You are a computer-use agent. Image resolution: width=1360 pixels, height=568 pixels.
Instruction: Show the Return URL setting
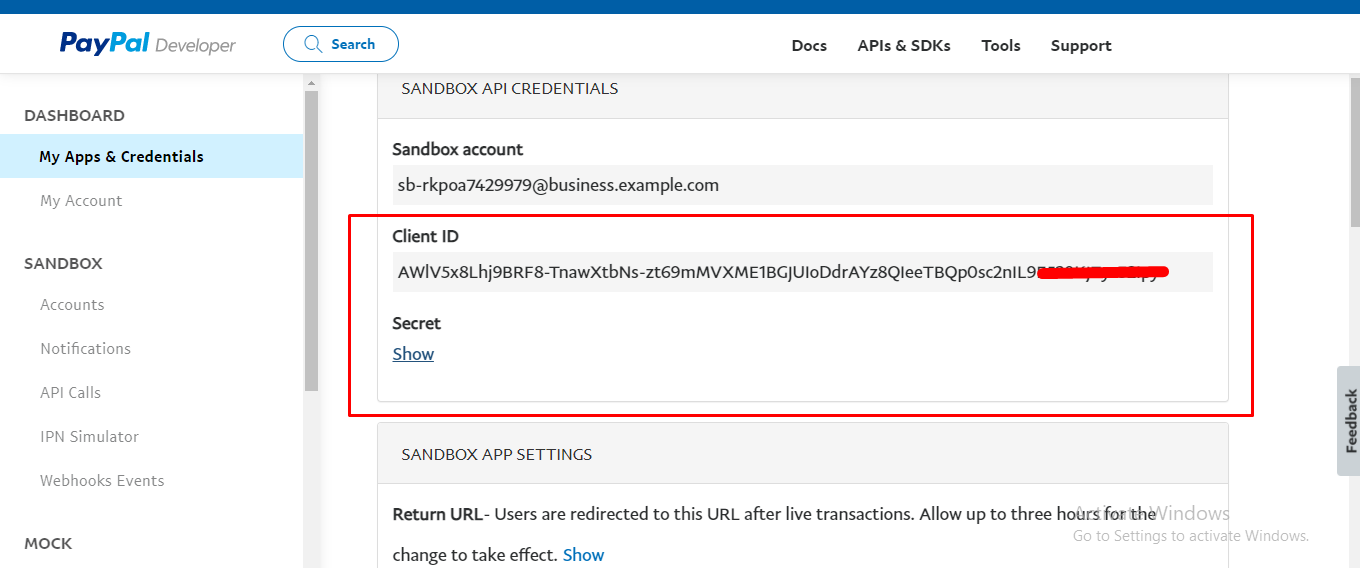click(x=583, y=554)
